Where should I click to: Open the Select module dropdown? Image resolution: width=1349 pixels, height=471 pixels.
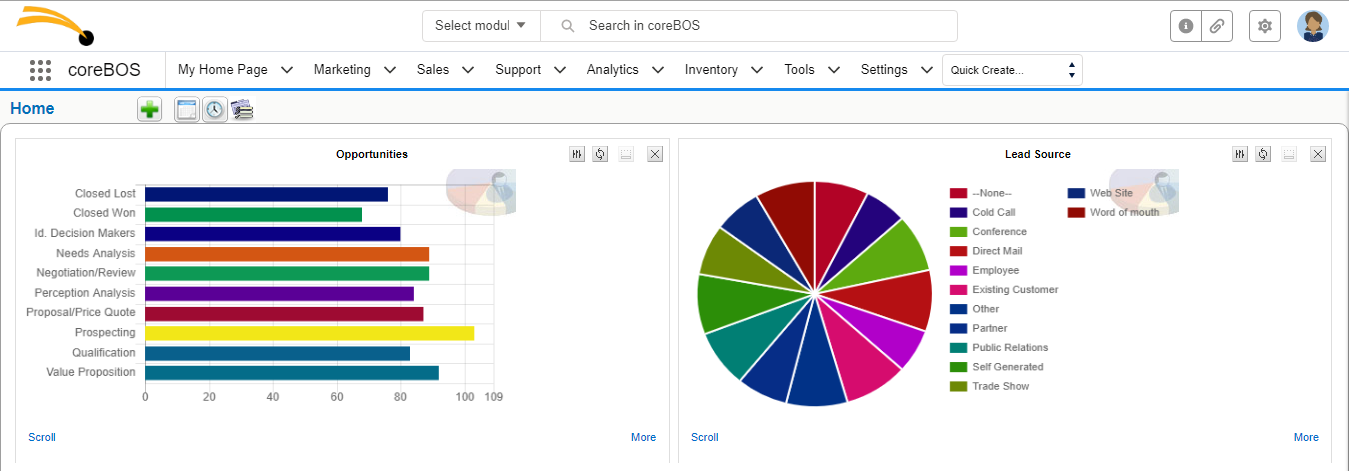pos(481,26)
